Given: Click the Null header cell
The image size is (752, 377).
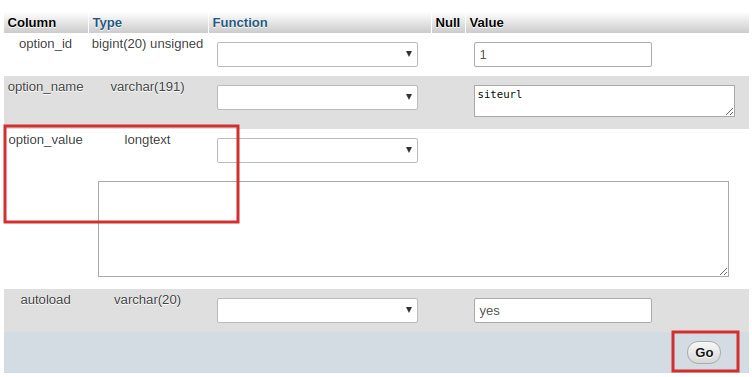Looking at the screenshot, I should [x=447, y=23].
